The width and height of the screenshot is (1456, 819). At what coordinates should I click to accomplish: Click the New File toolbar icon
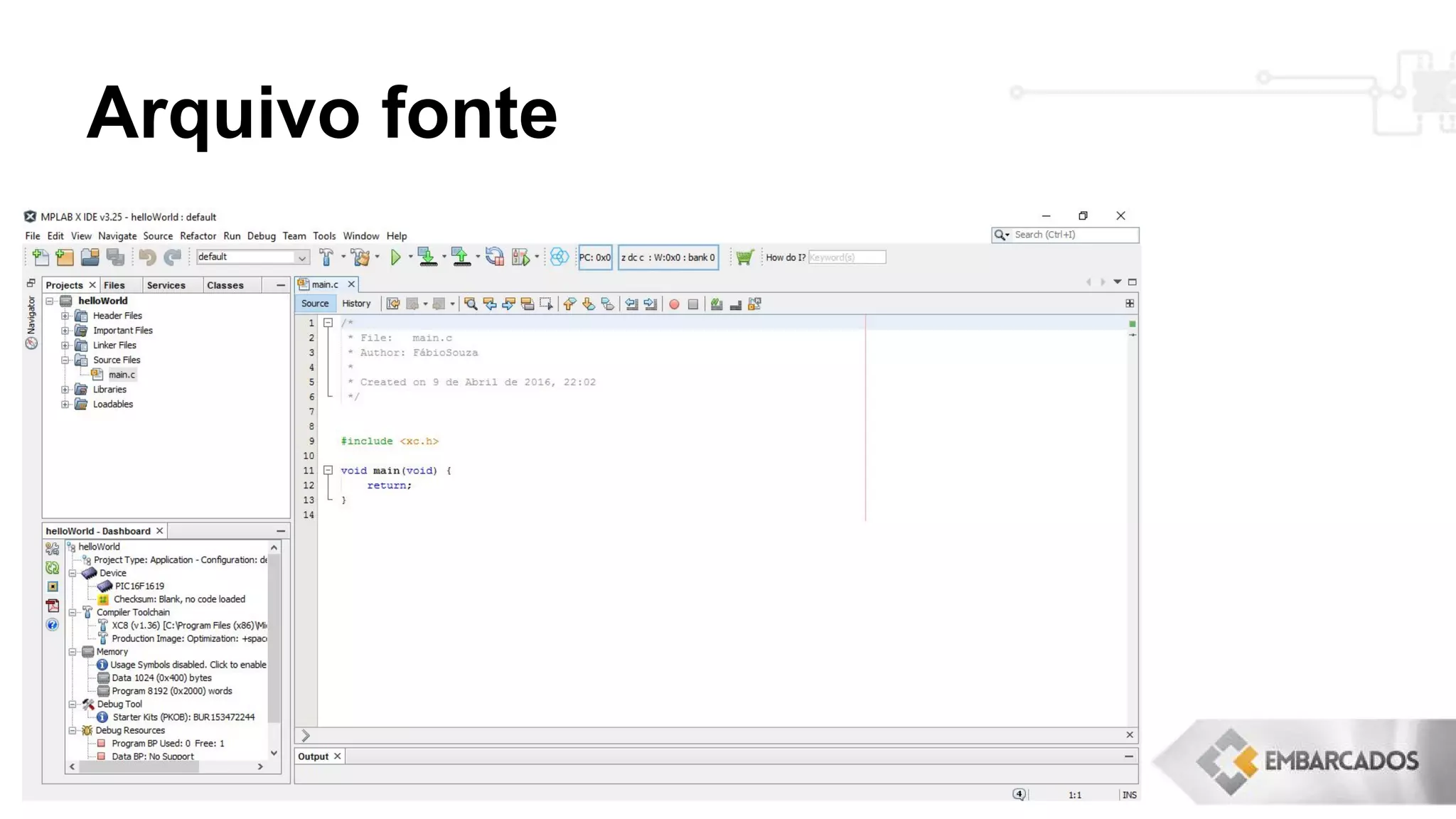41,257
